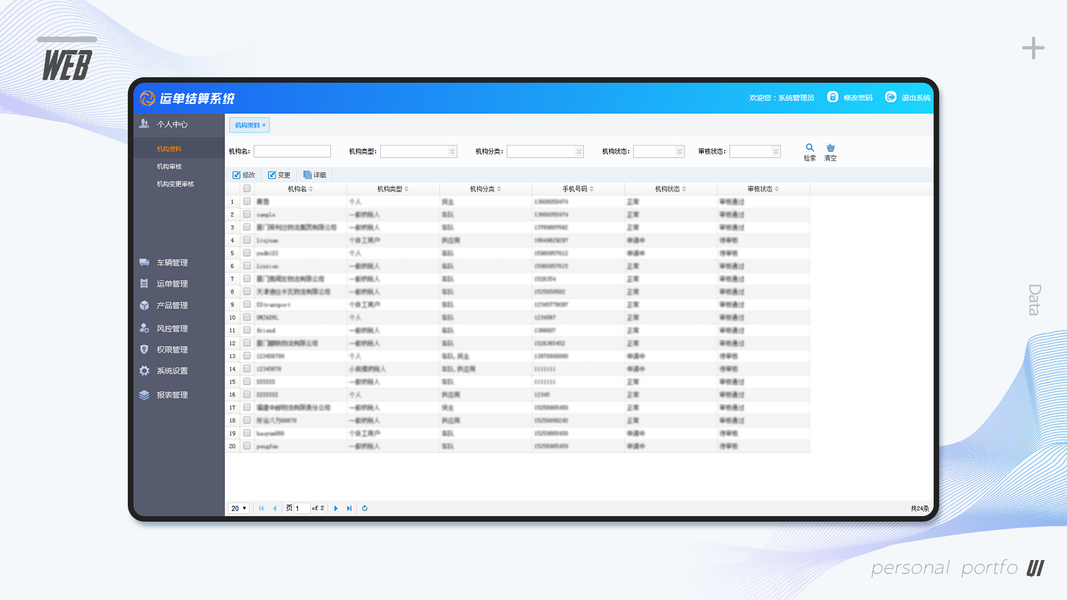The width and height of the screenshot is (1067, 600).
Task: Open 机构变更审核 in the sidebar
Action: tap(176, 184)
